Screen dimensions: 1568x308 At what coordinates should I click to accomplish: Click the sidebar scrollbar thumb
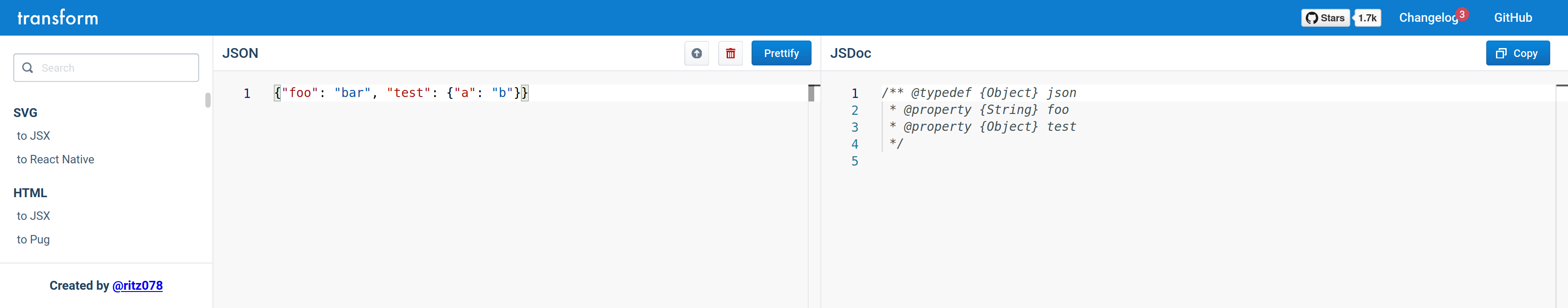click(x=208, y=100)
